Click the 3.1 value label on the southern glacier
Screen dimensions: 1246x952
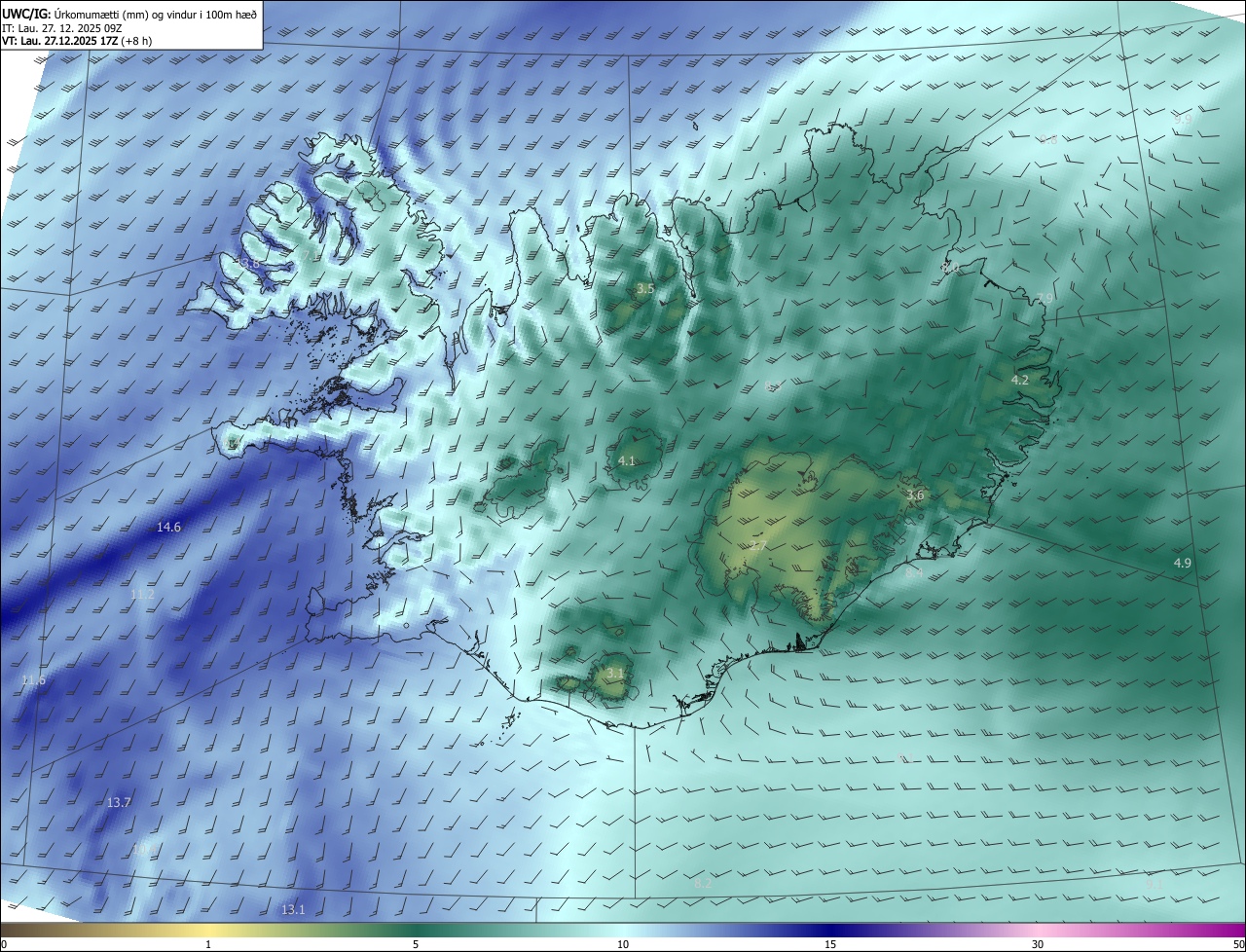pyautogui.click(x=614, y=673)
